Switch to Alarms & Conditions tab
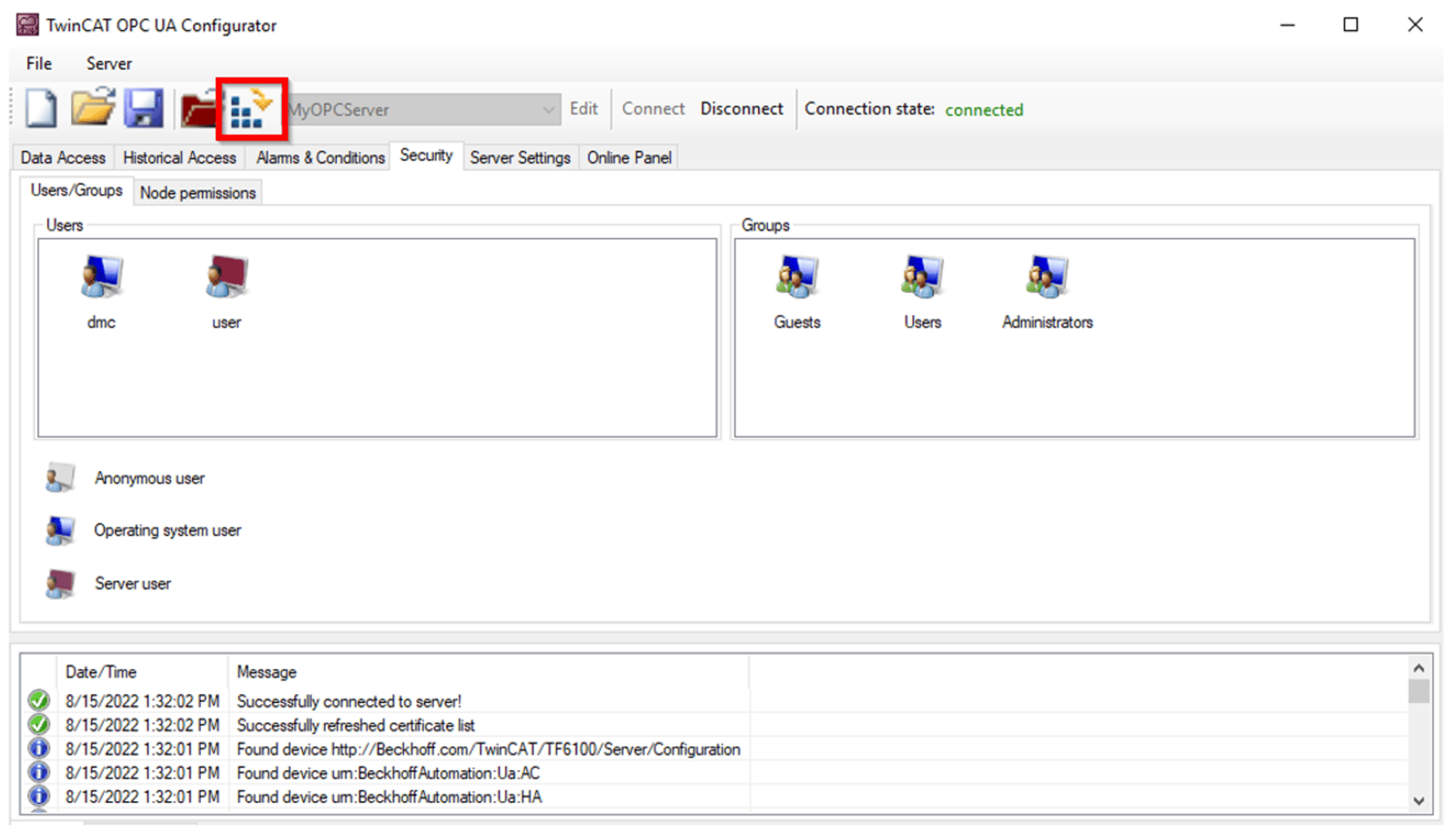Screen dimensions: 1456x834 point(320,157)
